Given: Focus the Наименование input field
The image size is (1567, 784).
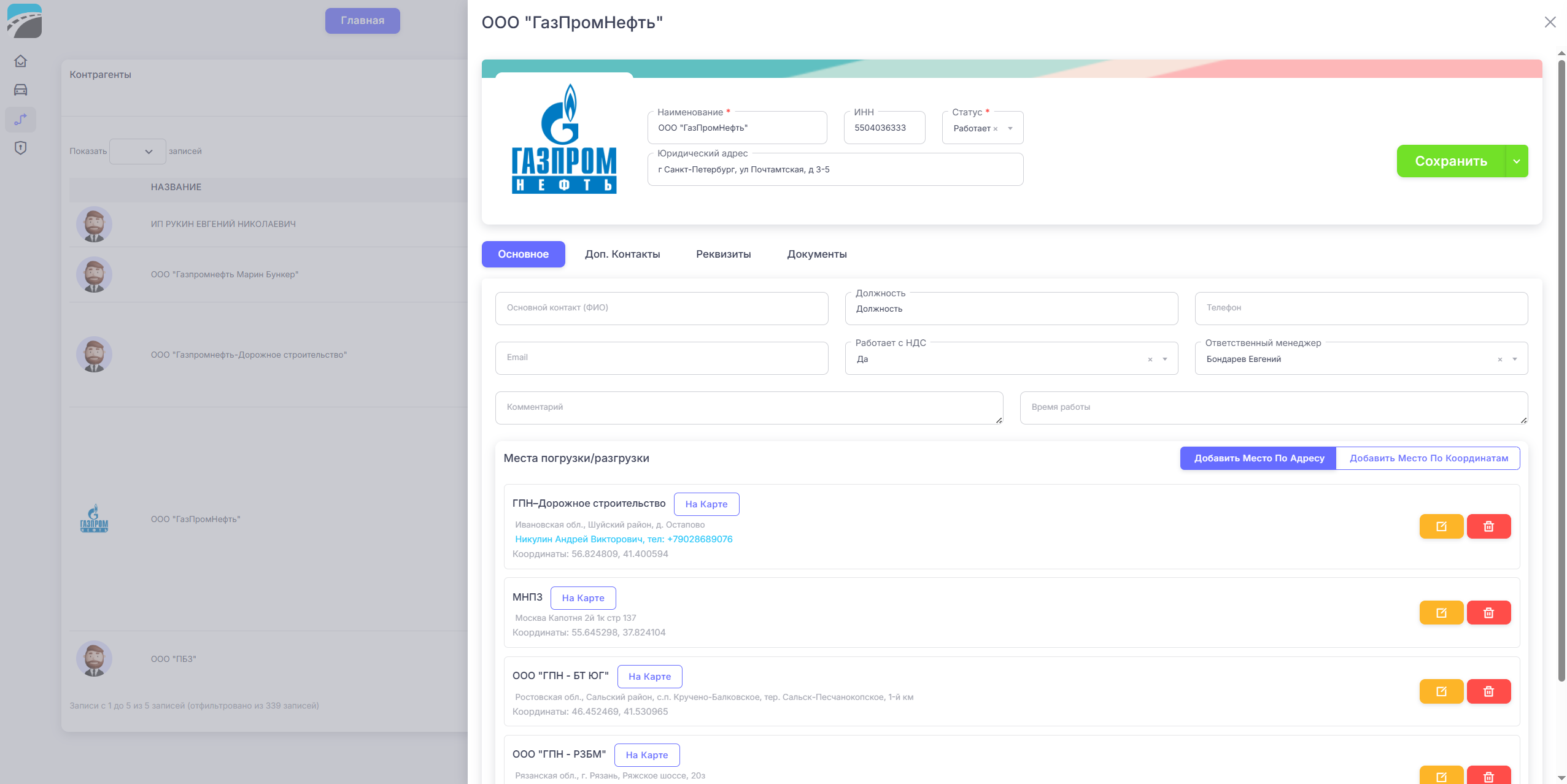Looking at the screenshot, I should click(737, 128).
